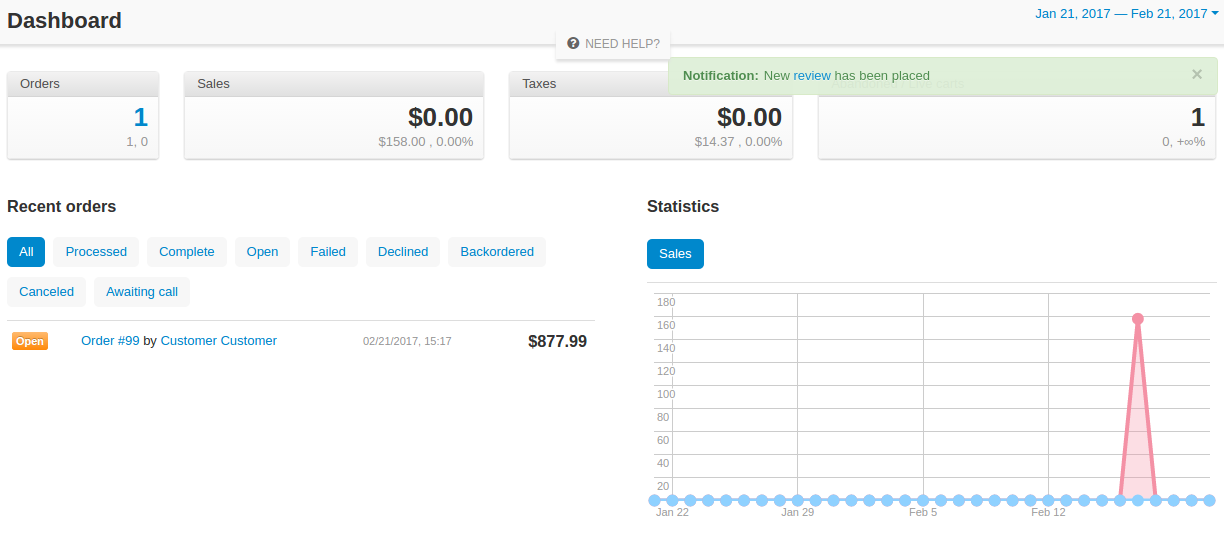The height and width of the screenshot is (533, 1224).
Task: Click the orange Open status badge
Action: pos(30,341)
